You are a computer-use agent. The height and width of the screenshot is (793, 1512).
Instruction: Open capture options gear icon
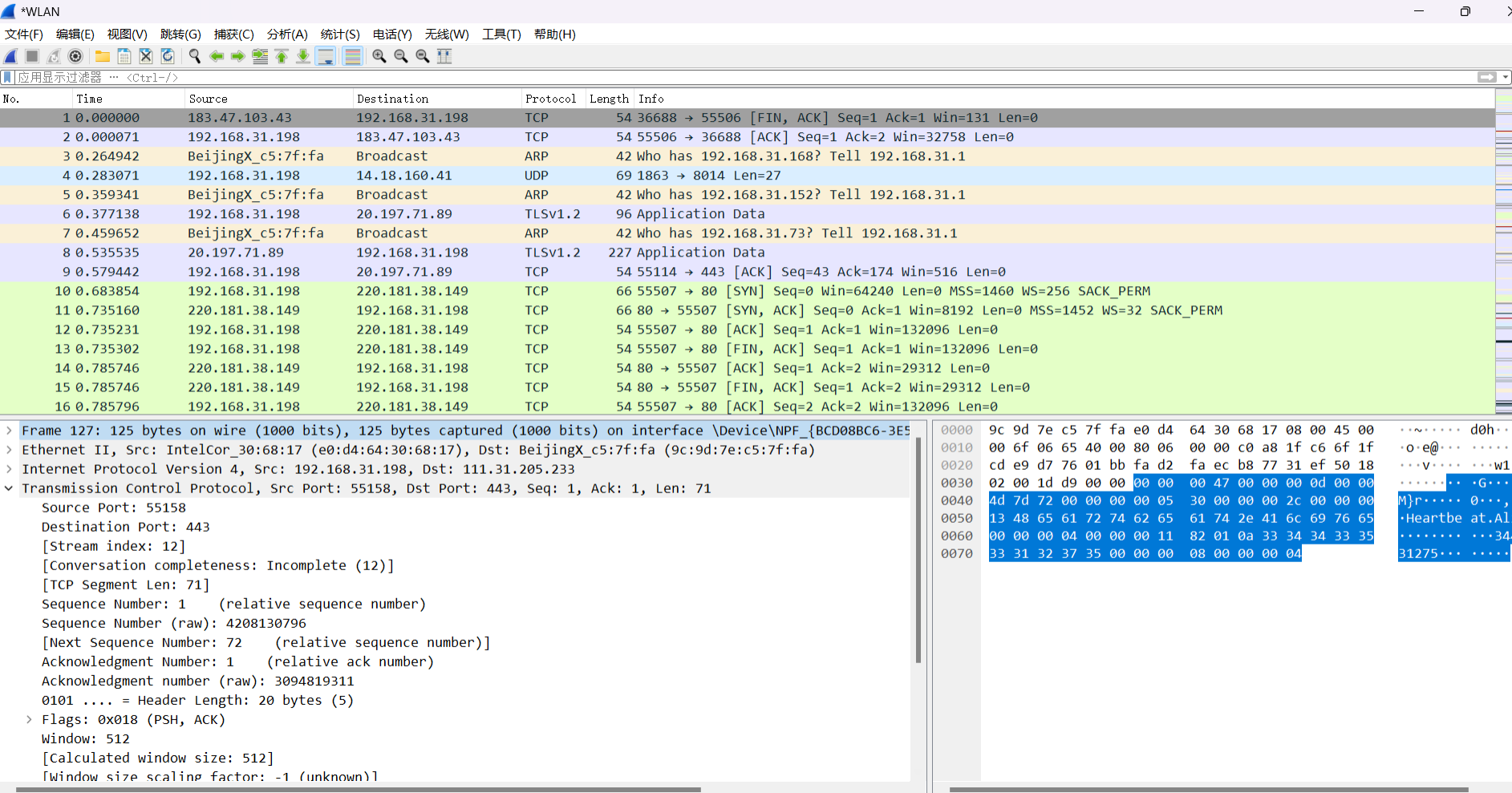click(75, 56)
